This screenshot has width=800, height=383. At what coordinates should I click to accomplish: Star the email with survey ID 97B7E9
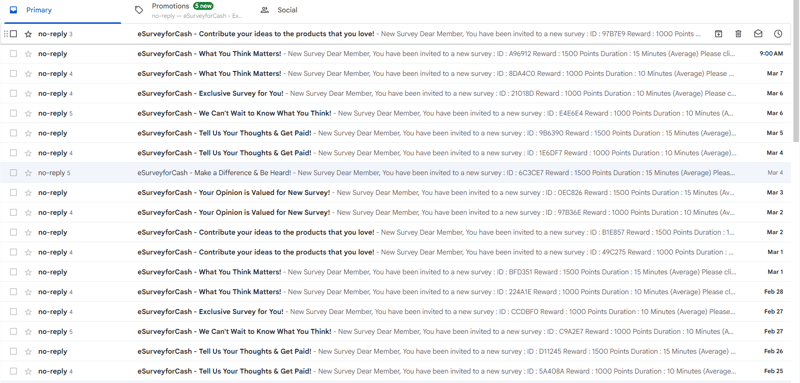click(28, 34)
